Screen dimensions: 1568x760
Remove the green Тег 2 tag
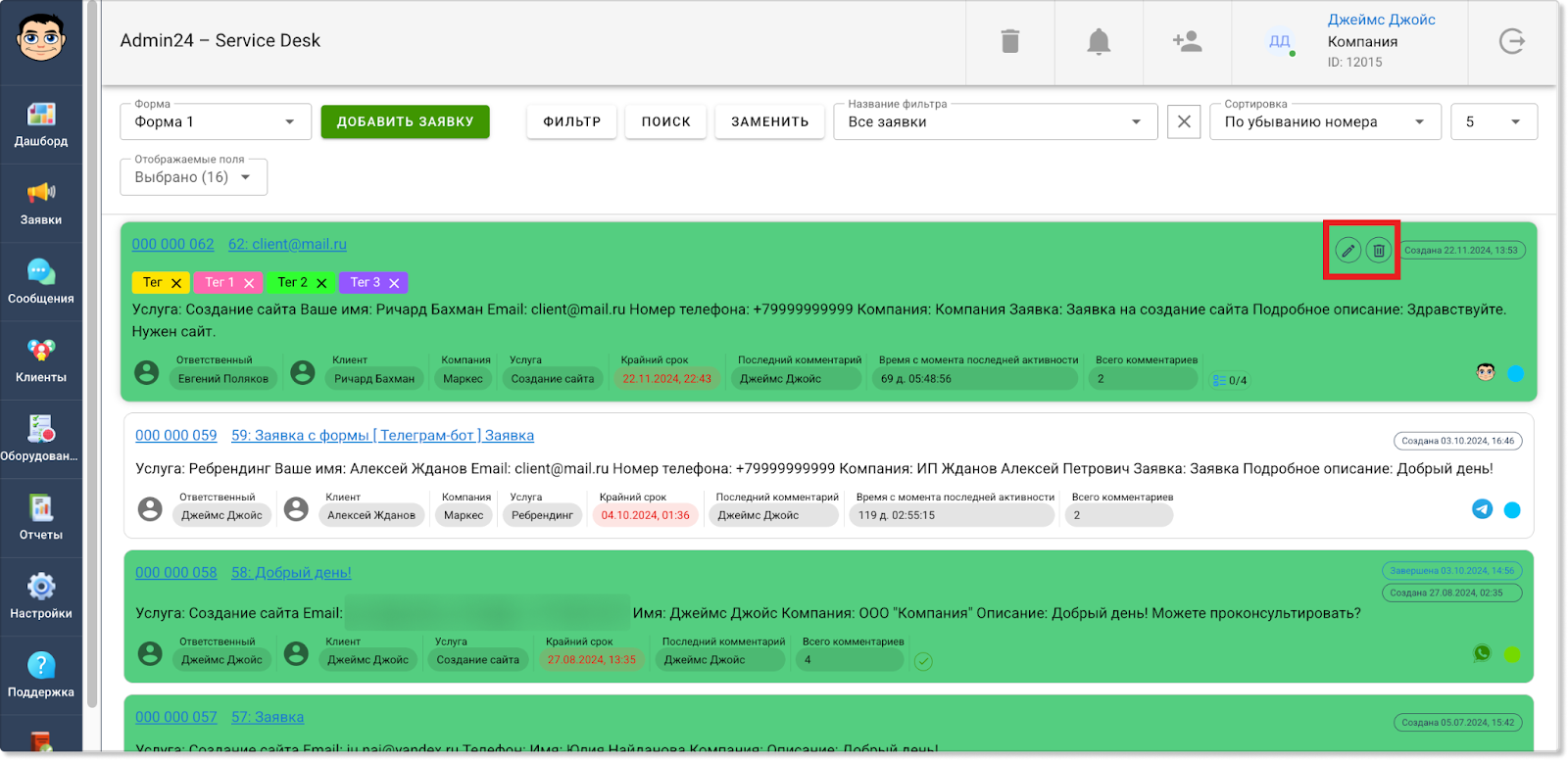pyautogui.click(x=321, y=283)
